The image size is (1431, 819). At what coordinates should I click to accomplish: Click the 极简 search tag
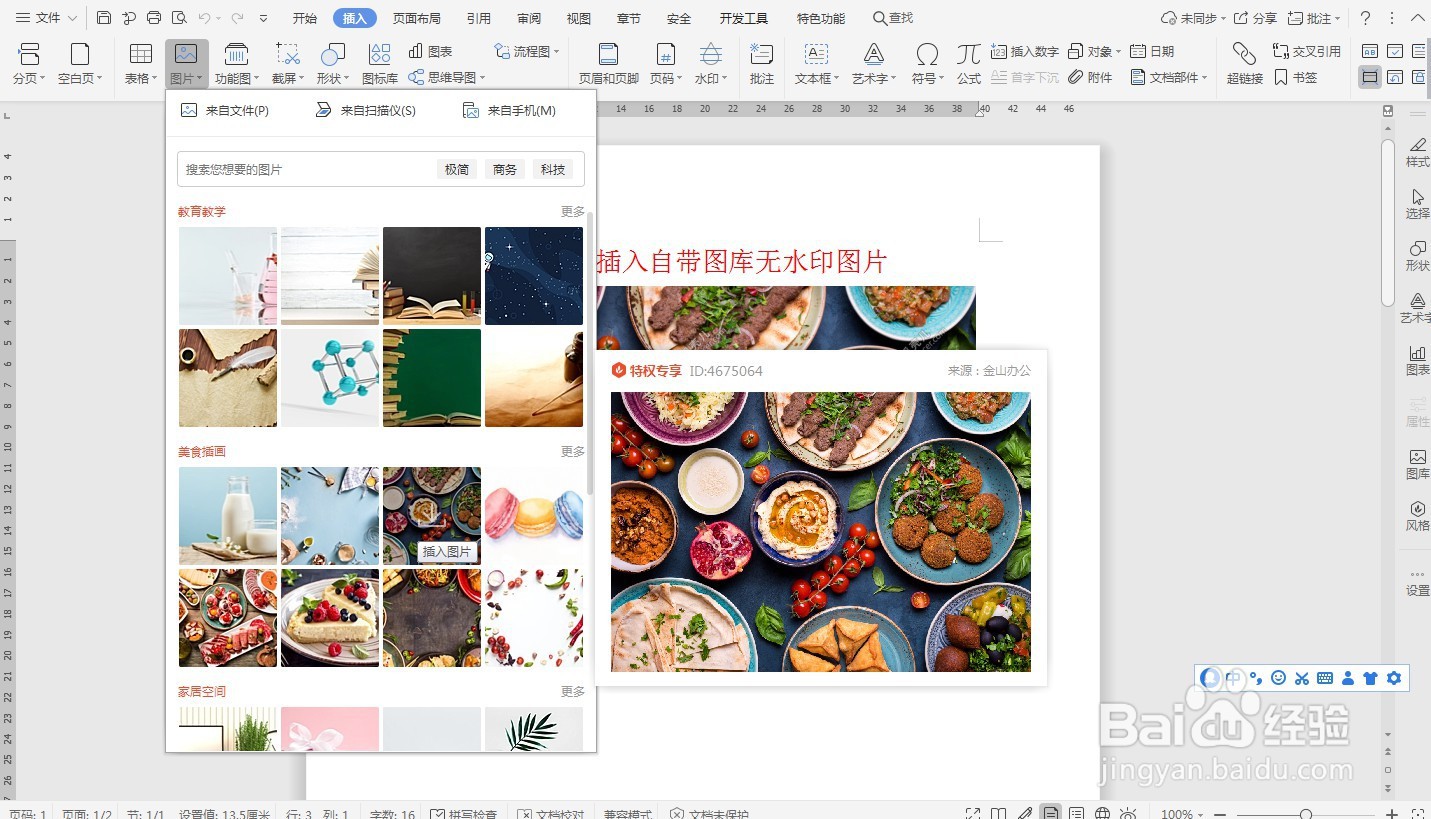coord(457,170)
